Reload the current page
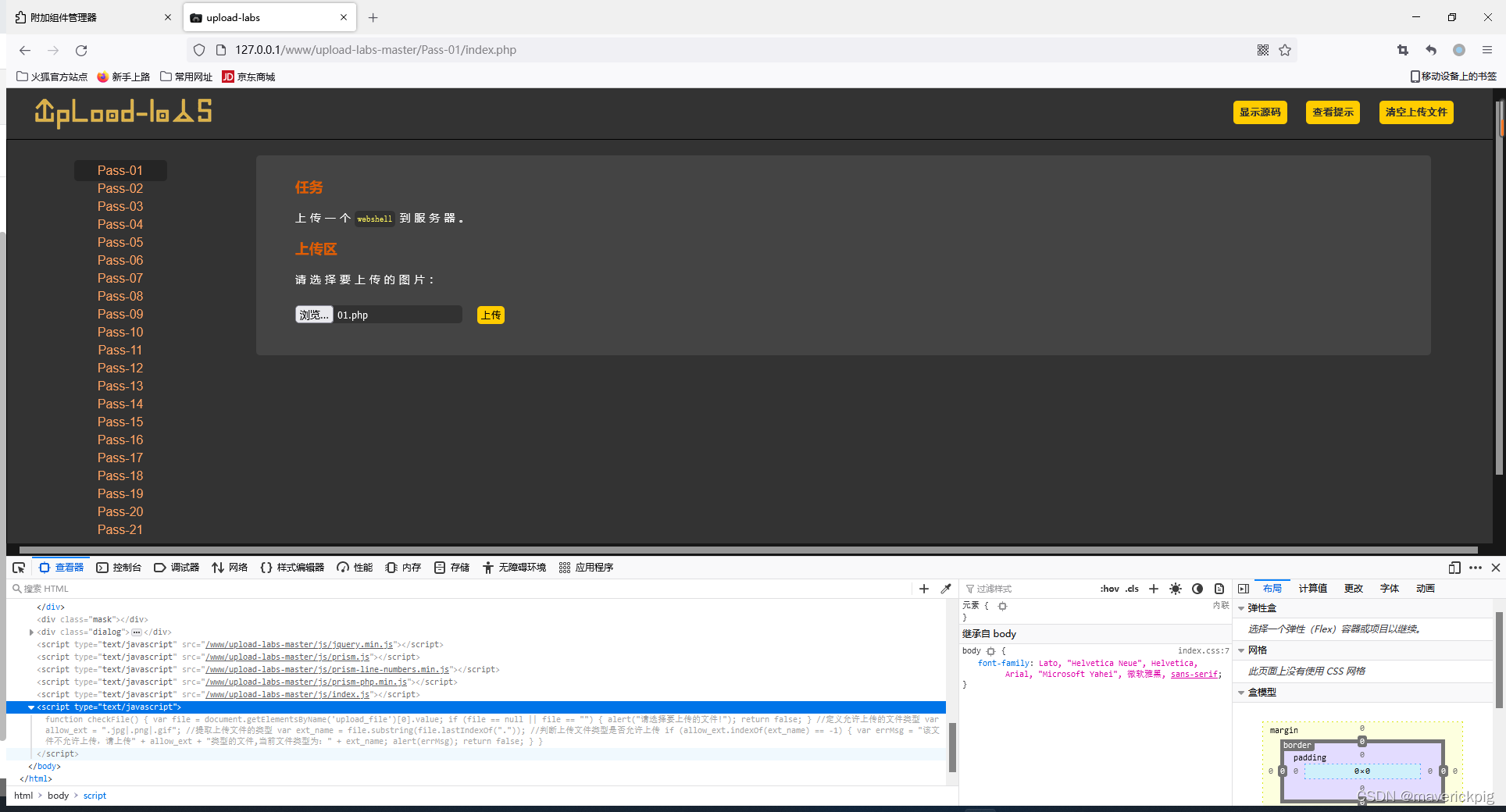This screenshot has width=1506, height=812. coord(81,50)
